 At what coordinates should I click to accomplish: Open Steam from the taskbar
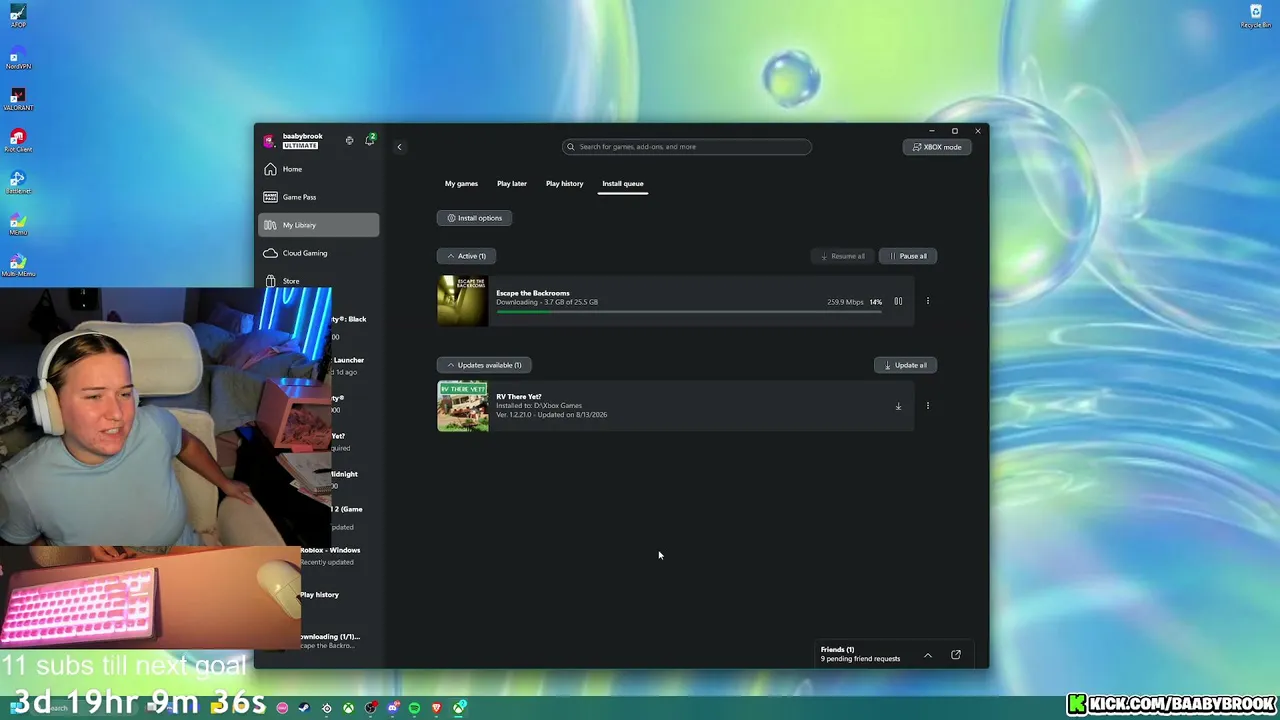tap(304, 708)
